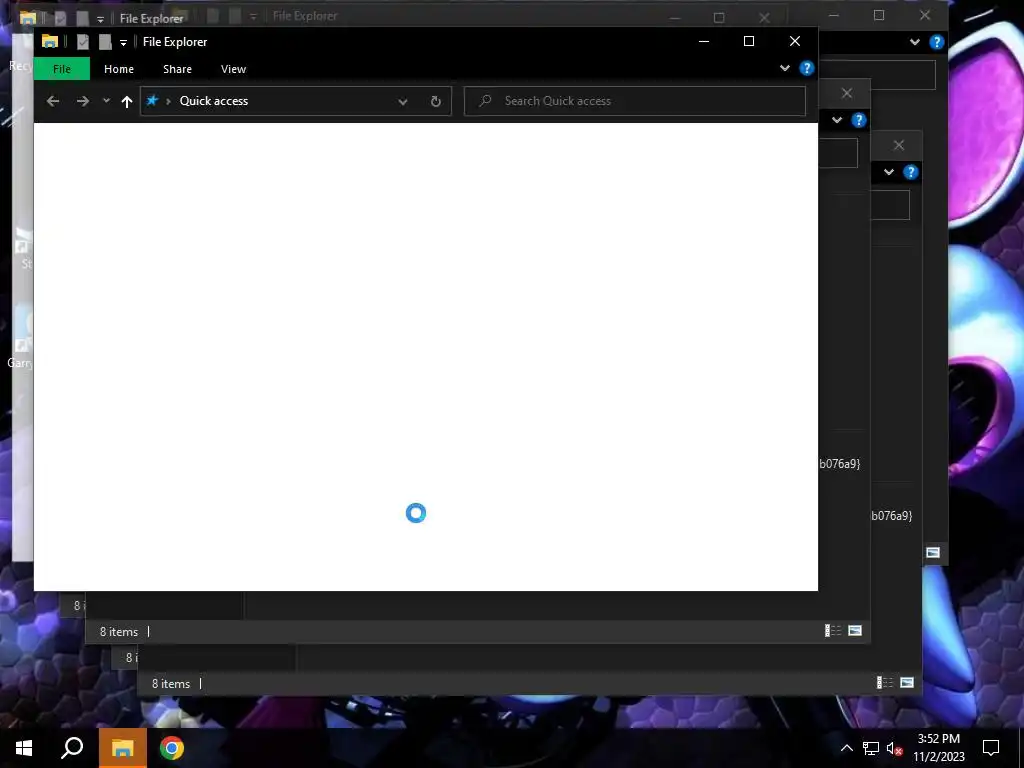The image size is (1024, 768).
Task: Switch to the View ribbon tab
Action: click(x=233, y=69)
